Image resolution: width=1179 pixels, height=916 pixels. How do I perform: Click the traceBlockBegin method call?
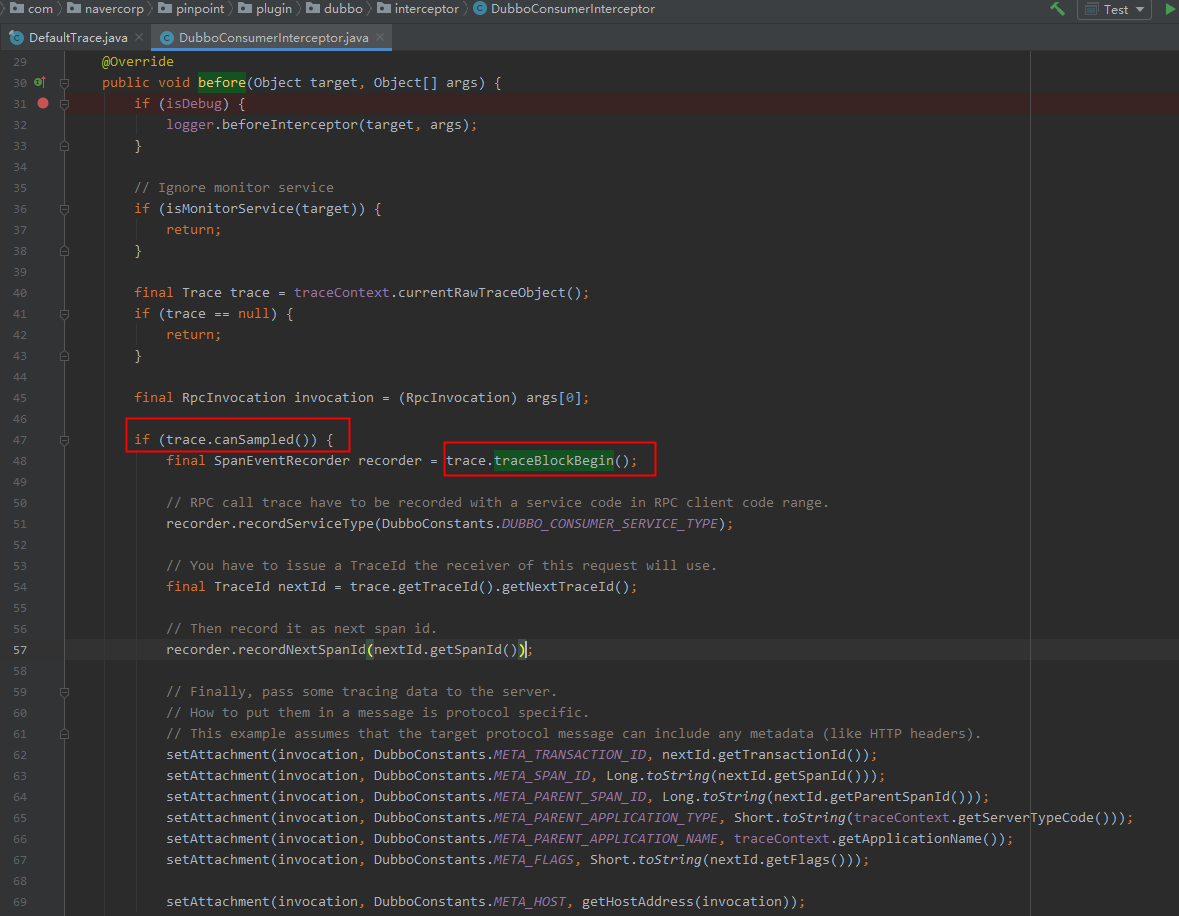click(553, 460)
